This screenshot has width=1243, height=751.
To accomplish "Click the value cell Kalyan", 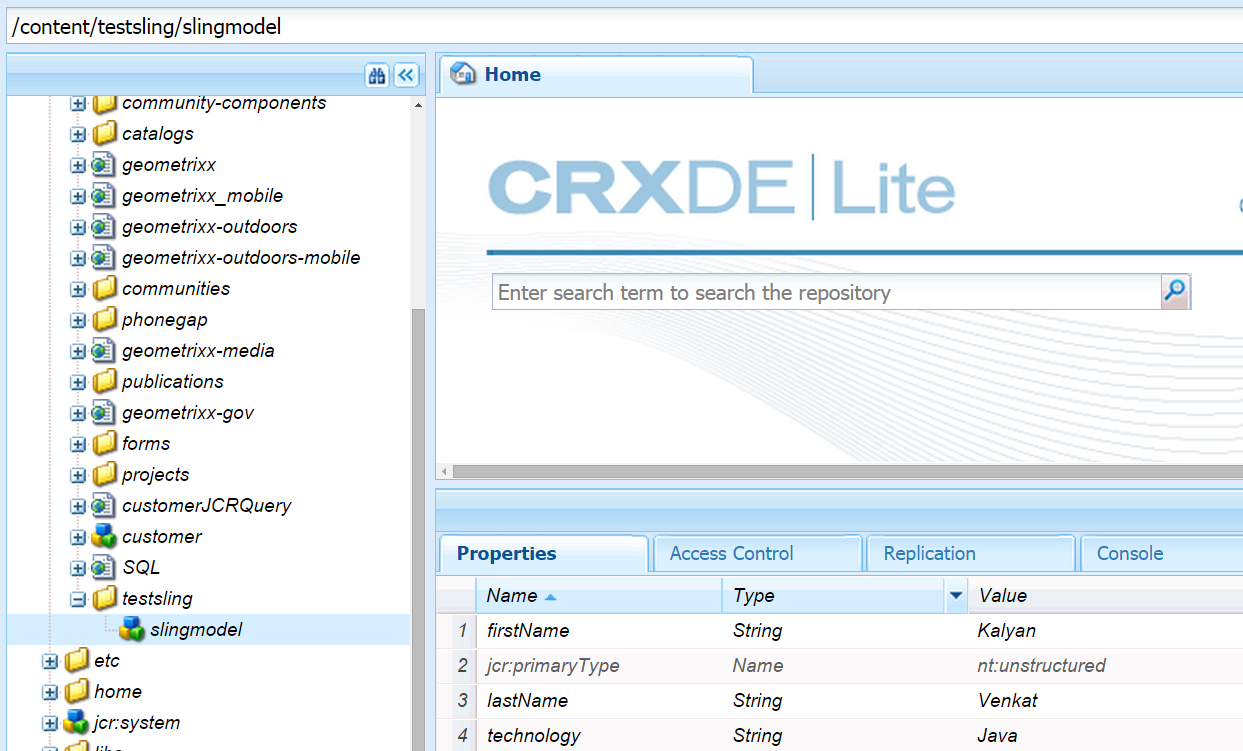I will point(1006,631).
